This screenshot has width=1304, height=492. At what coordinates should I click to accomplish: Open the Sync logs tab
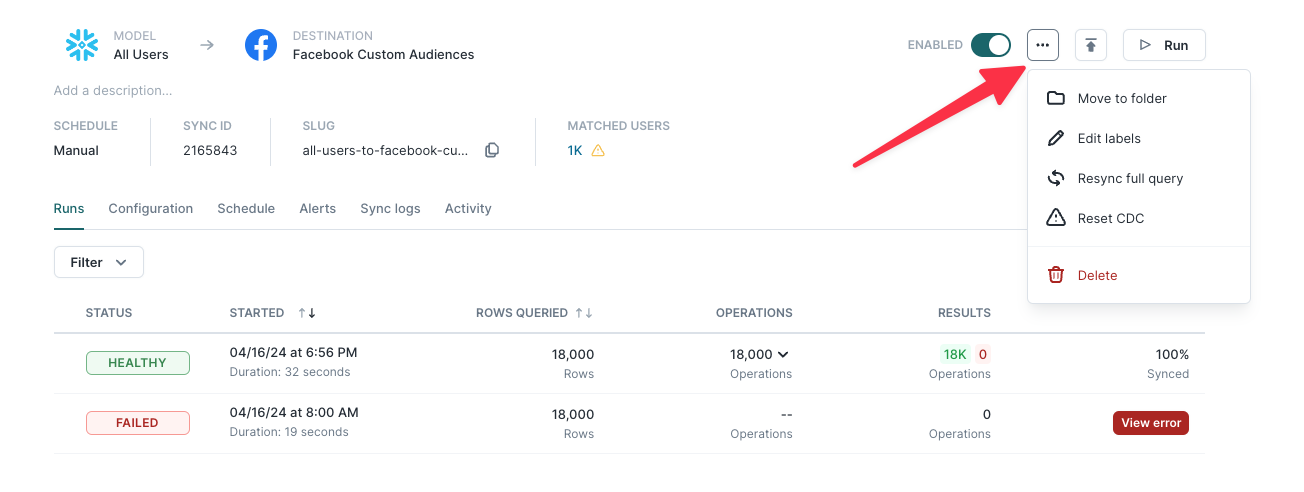tap(390, 209)
